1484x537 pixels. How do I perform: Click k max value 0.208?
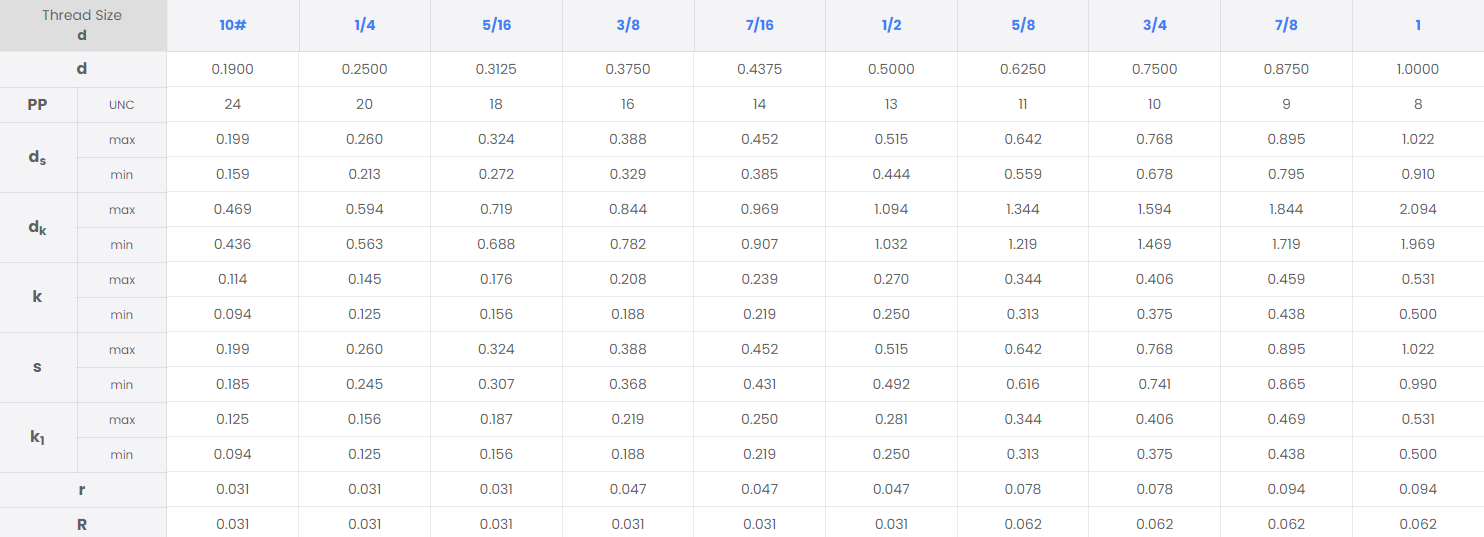[628, 279]
